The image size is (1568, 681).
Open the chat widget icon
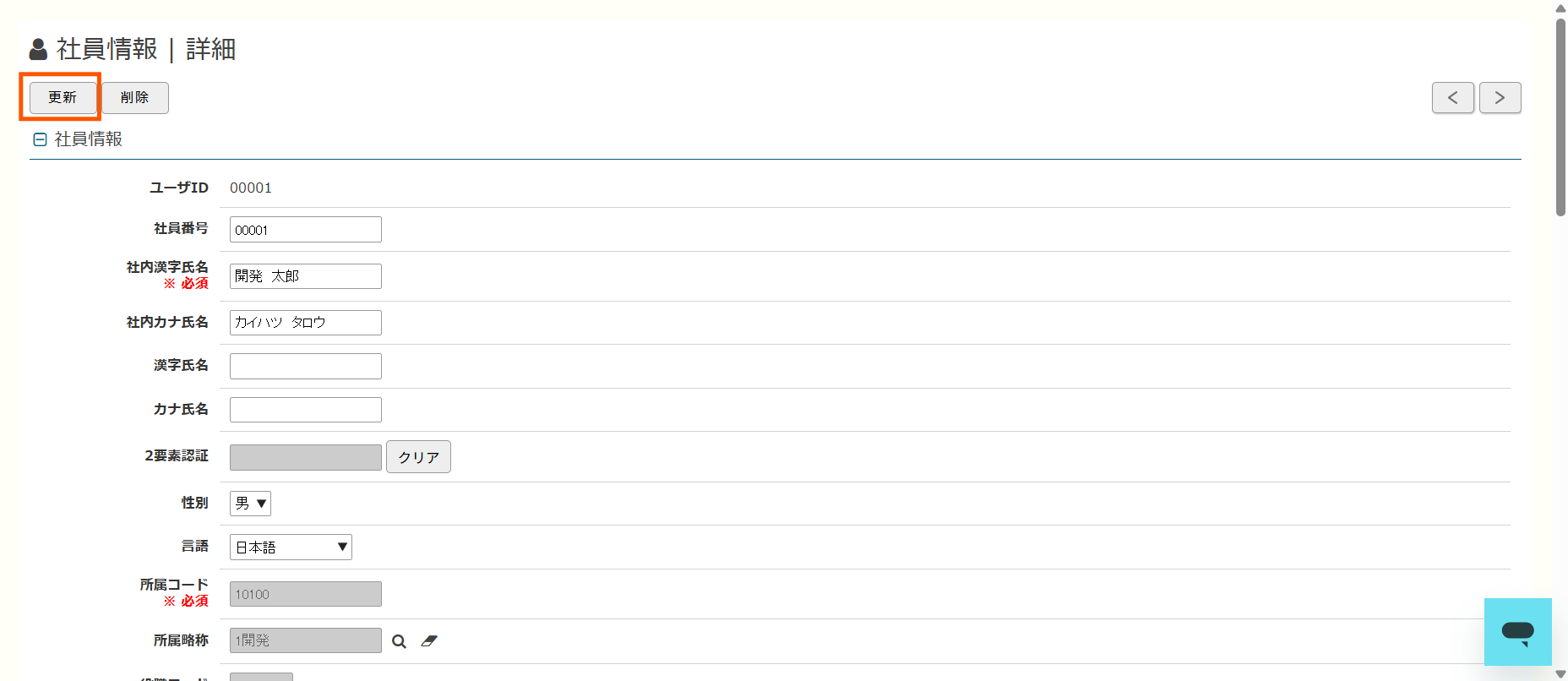coord(1518,632)
